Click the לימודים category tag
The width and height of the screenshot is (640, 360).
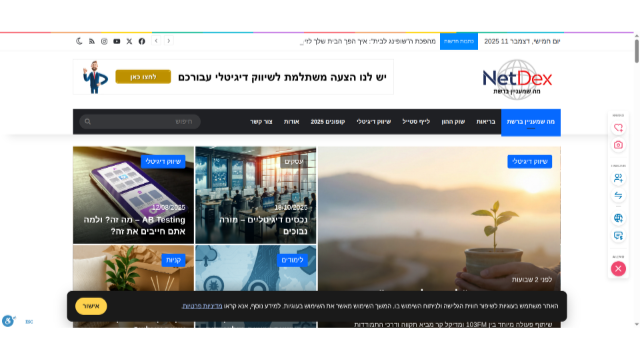pyautogui.click(x=292, y=260)
